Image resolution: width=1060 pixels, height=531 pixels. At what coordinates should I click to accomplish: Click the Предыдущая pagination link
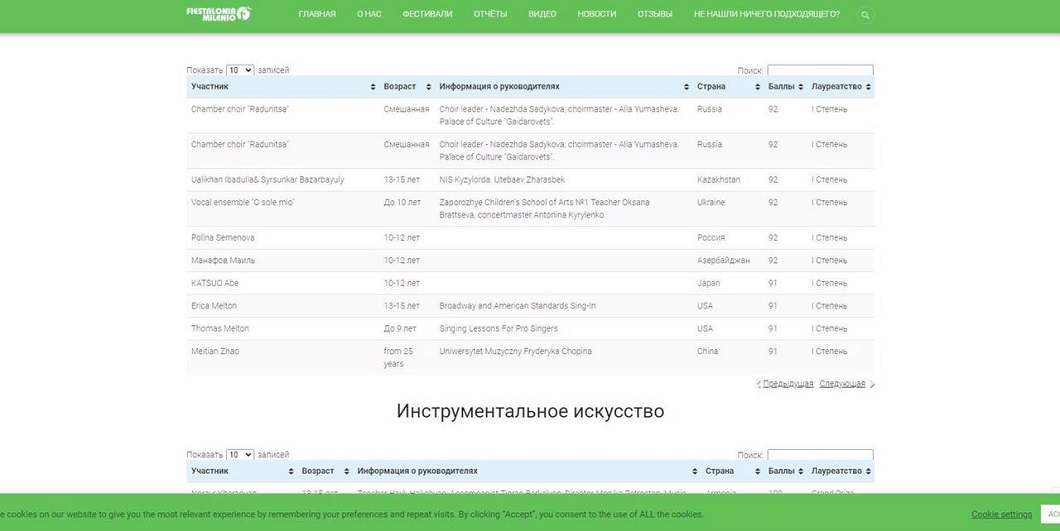coord(787,384)
